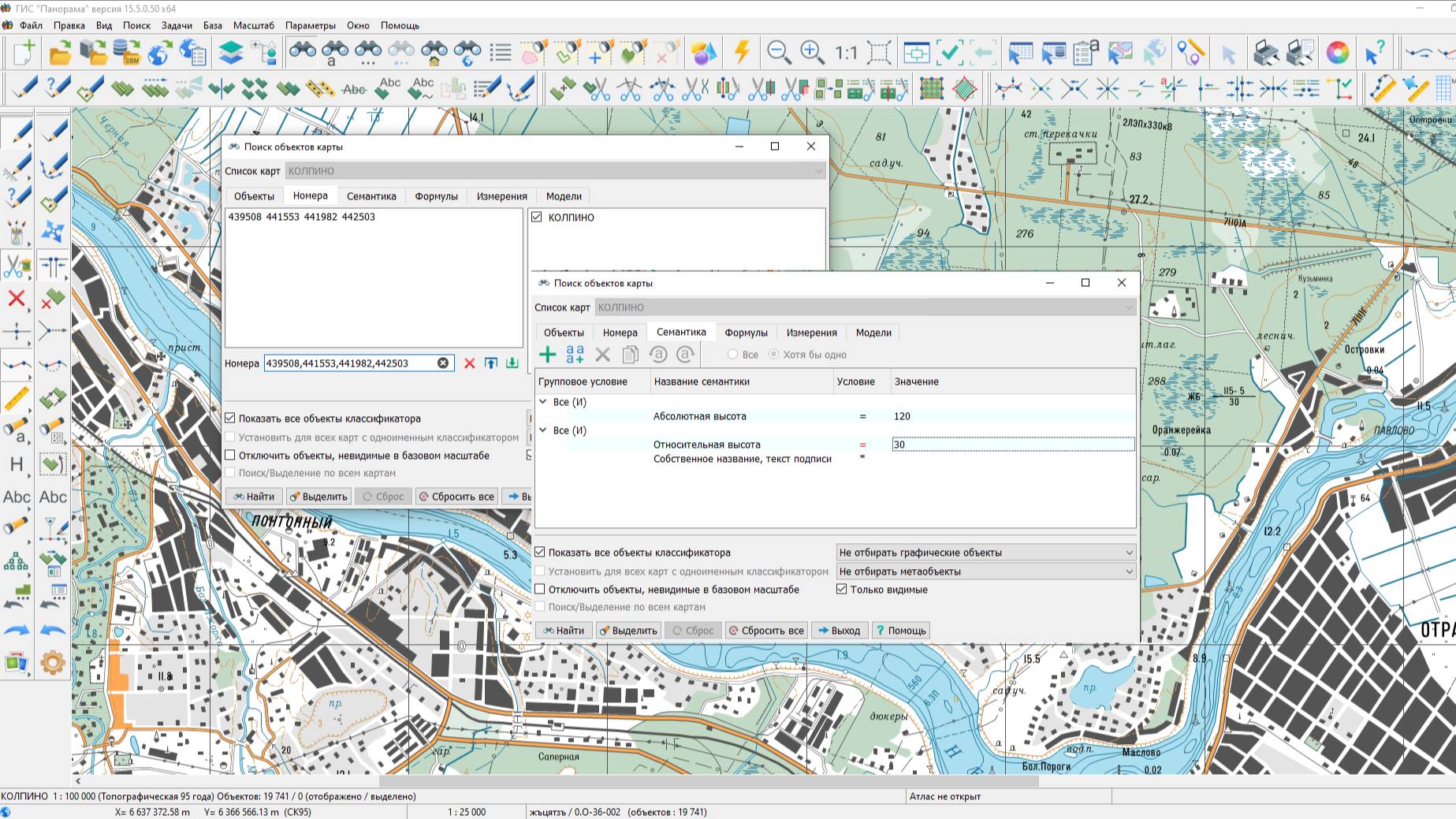
Task: Click the Помощь button in the dialog
Action: click(x=901, y=631)
